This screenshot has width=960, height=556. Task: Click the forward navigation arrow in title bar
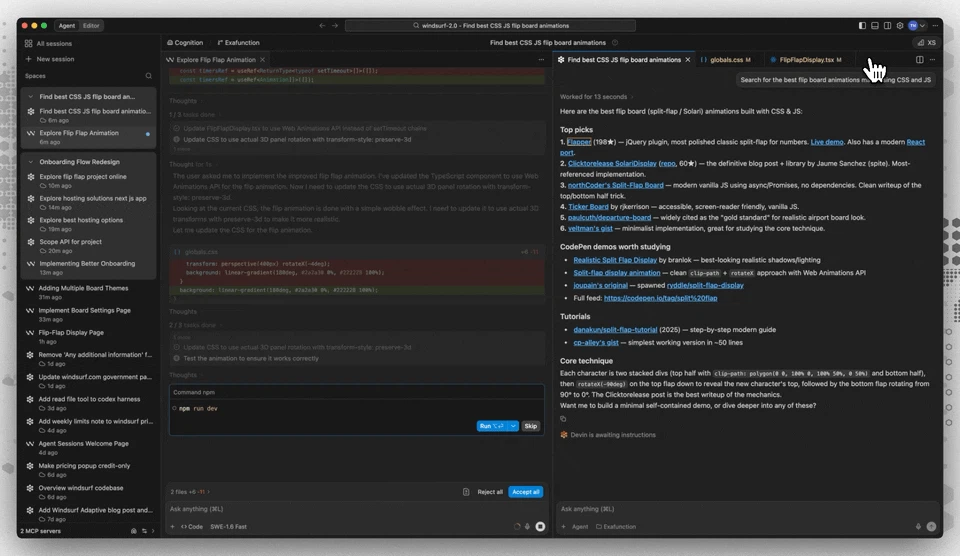click(x=334, y=26)
